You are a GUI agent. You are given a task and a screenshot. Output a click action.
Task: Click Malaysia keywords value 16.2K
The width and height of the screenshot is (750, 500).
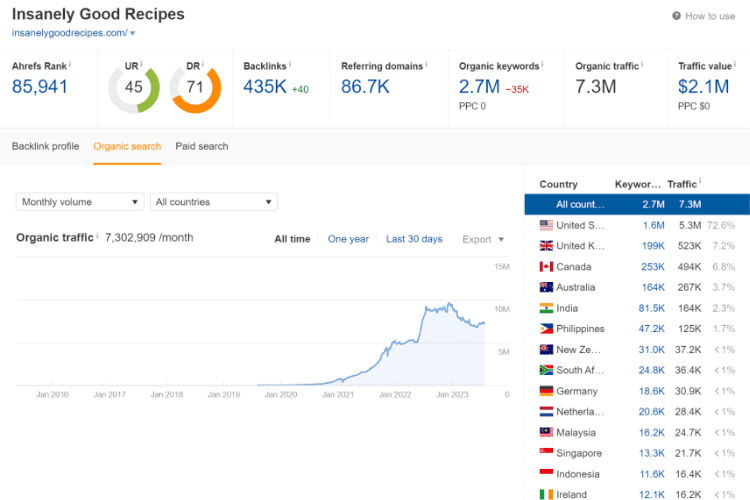[651, 433]
